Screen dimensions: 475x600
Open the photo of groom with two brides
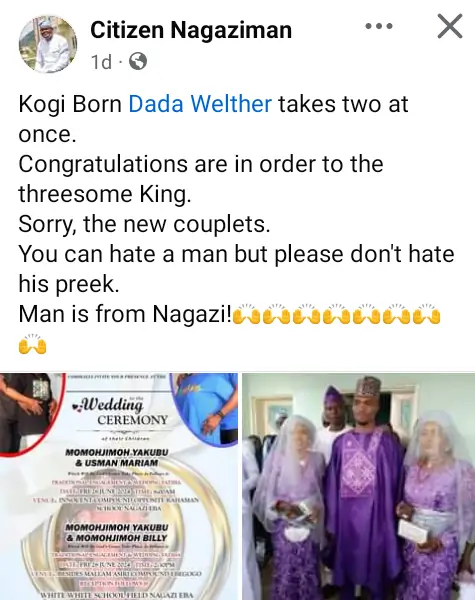(359, 486)
